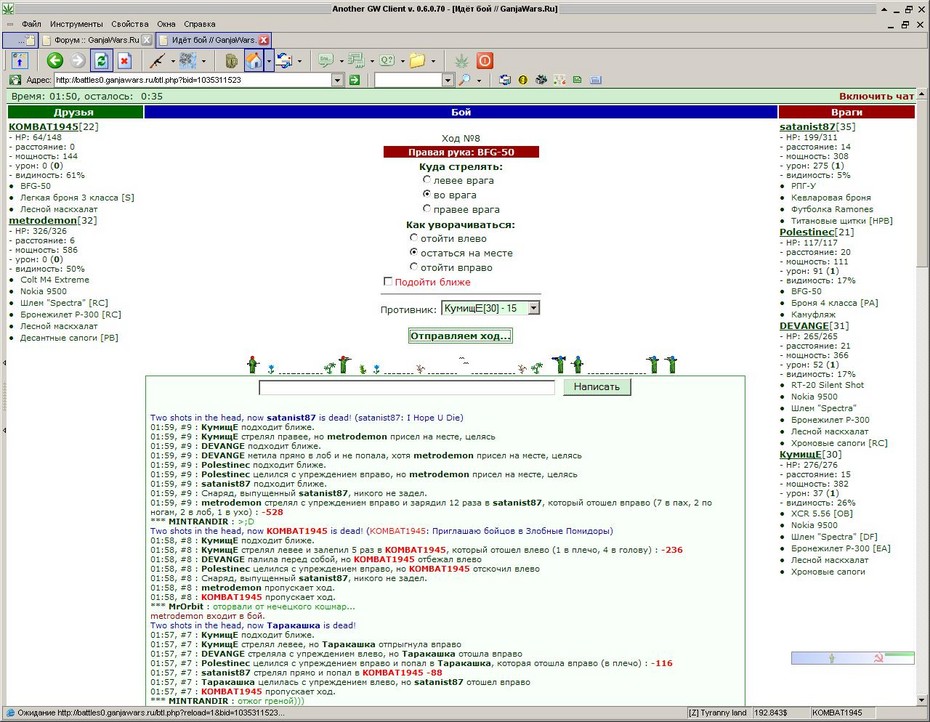Screen dimensions: 930x722
Task: Click the yellow folder toolbar icon
Action: pos(418,61)
